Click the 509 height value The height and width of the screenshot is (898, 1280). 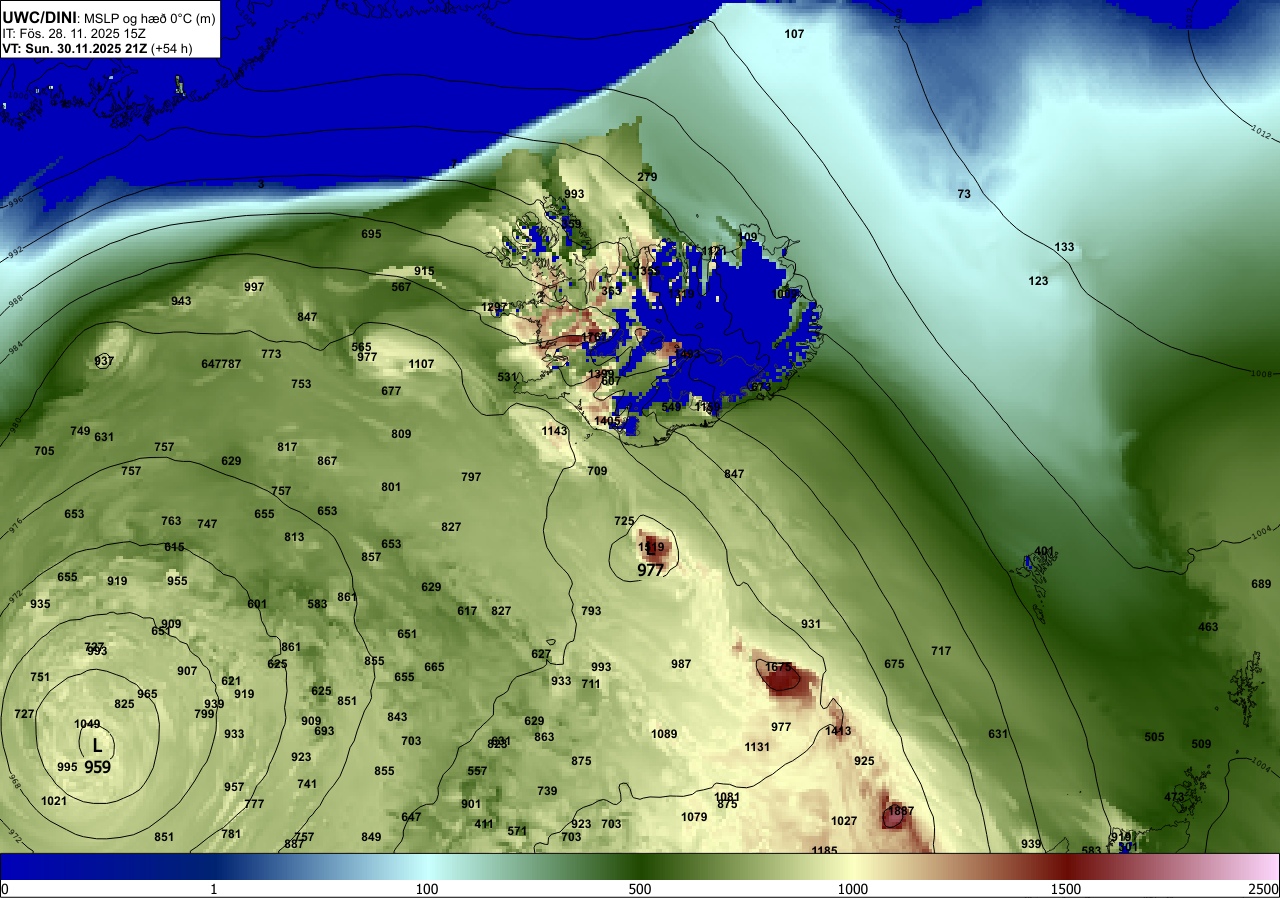(1201, 744)
